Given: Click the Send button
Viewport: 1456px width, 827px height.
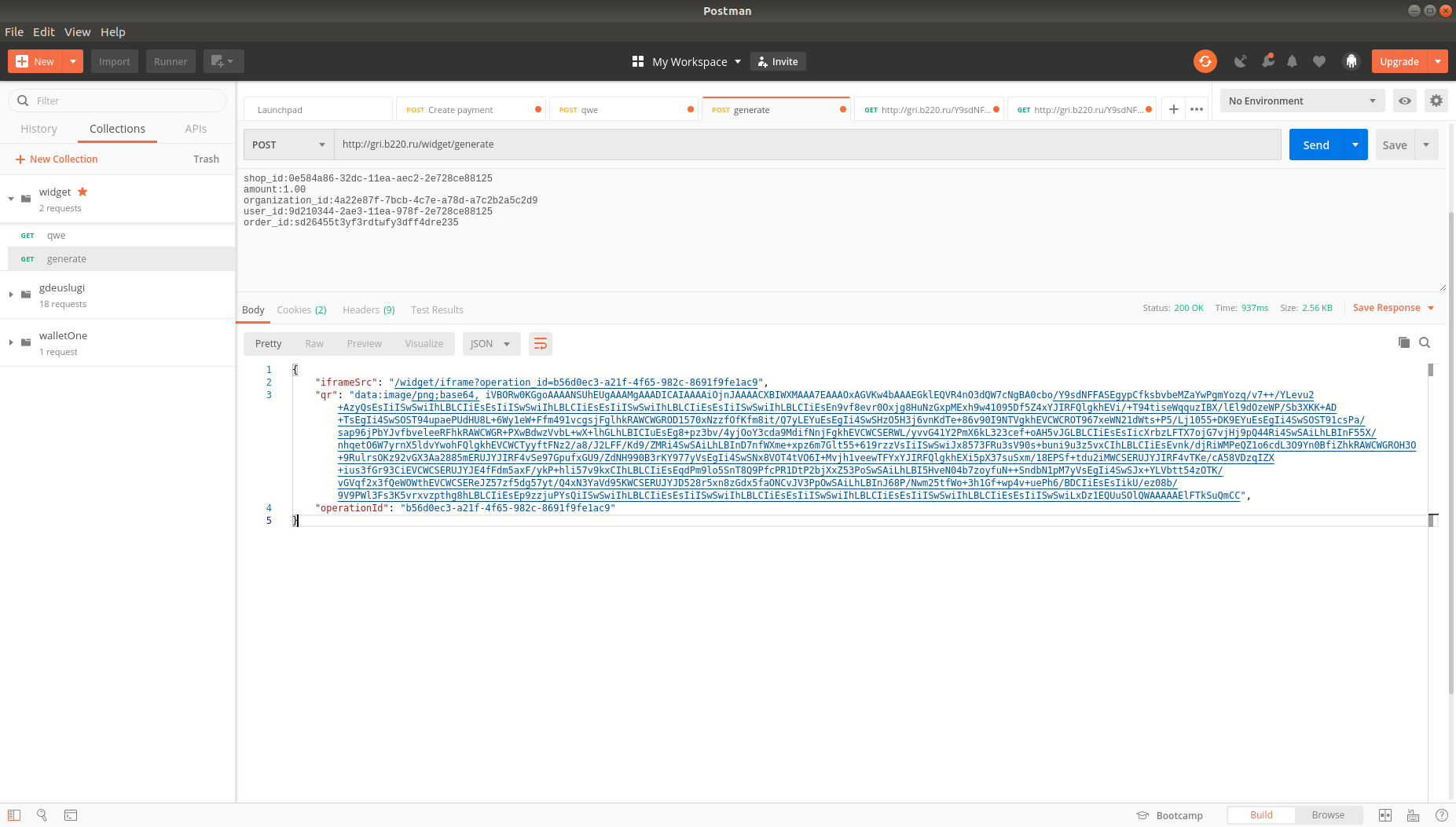Looking at the screenshot, I should click(x=1316, y=145).
